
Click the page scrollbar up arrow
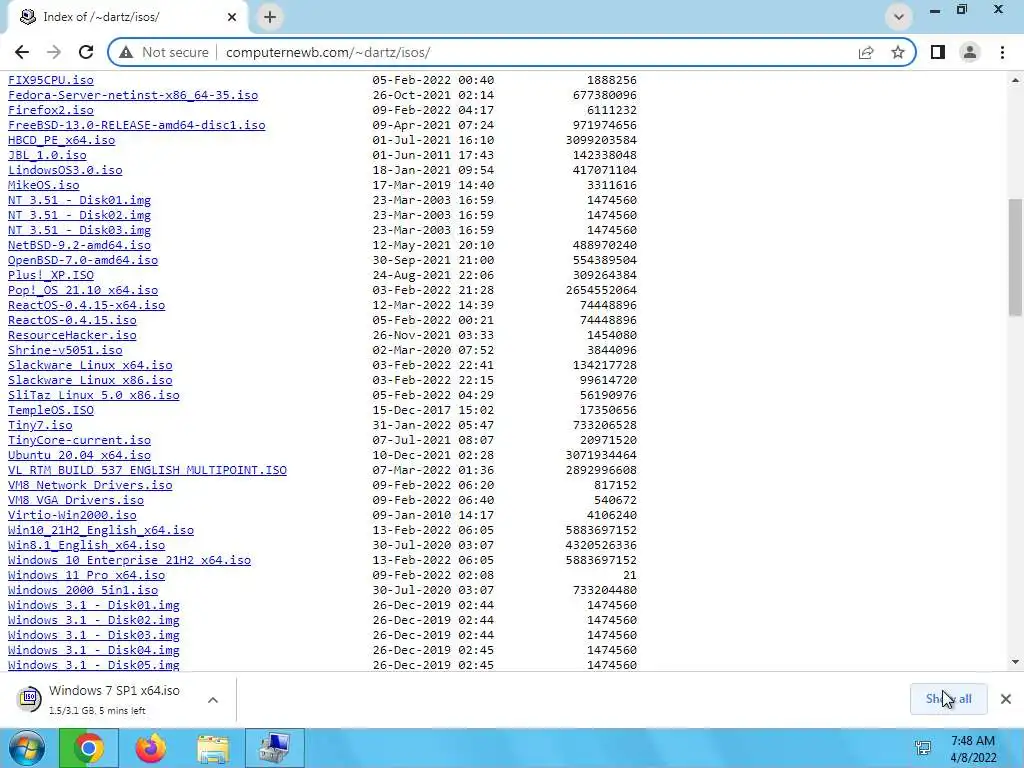[1015, 80]
